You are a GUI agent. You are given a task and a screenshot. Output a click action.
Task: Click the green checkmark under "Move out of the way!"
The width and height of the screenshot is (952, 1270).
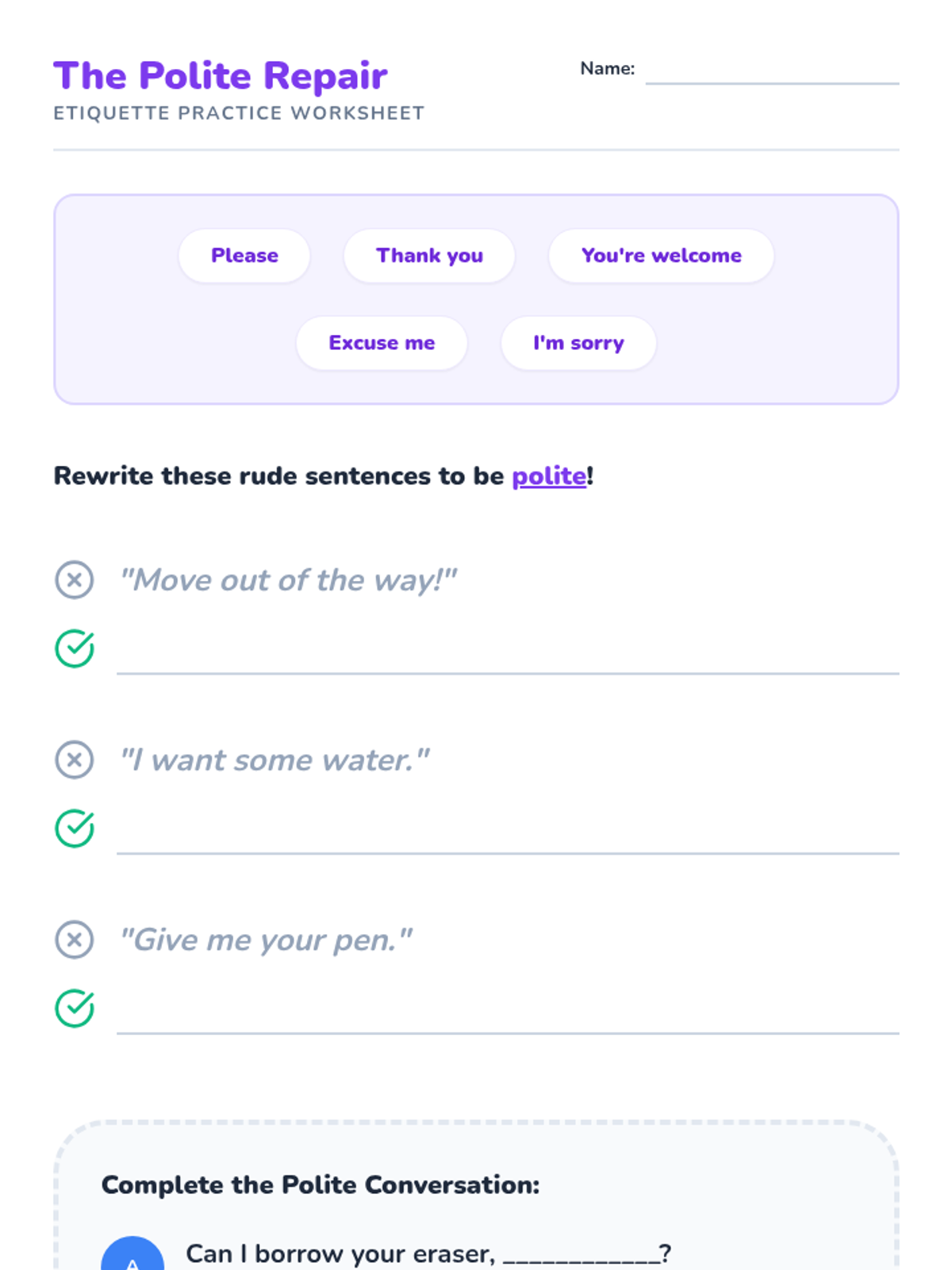point(75,648)
